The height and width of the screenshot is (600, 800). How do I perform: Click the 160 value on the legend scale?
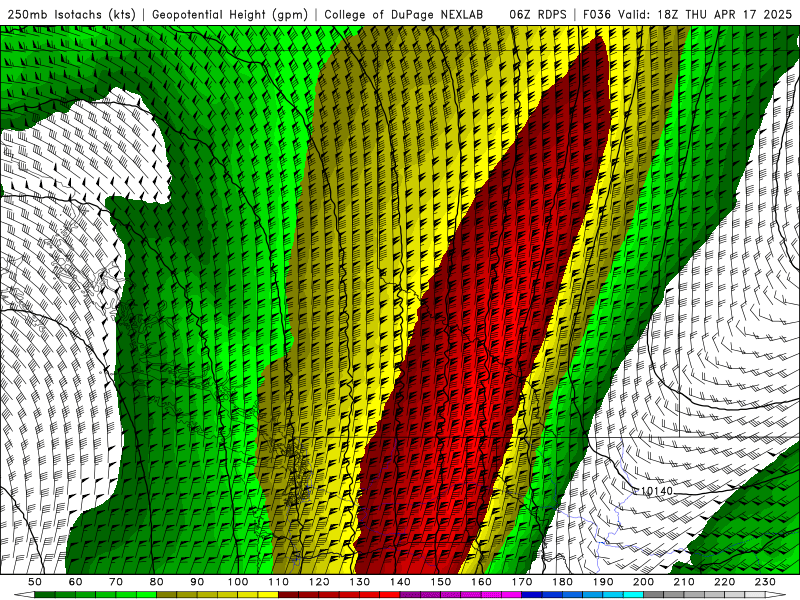tap(481, 582)
